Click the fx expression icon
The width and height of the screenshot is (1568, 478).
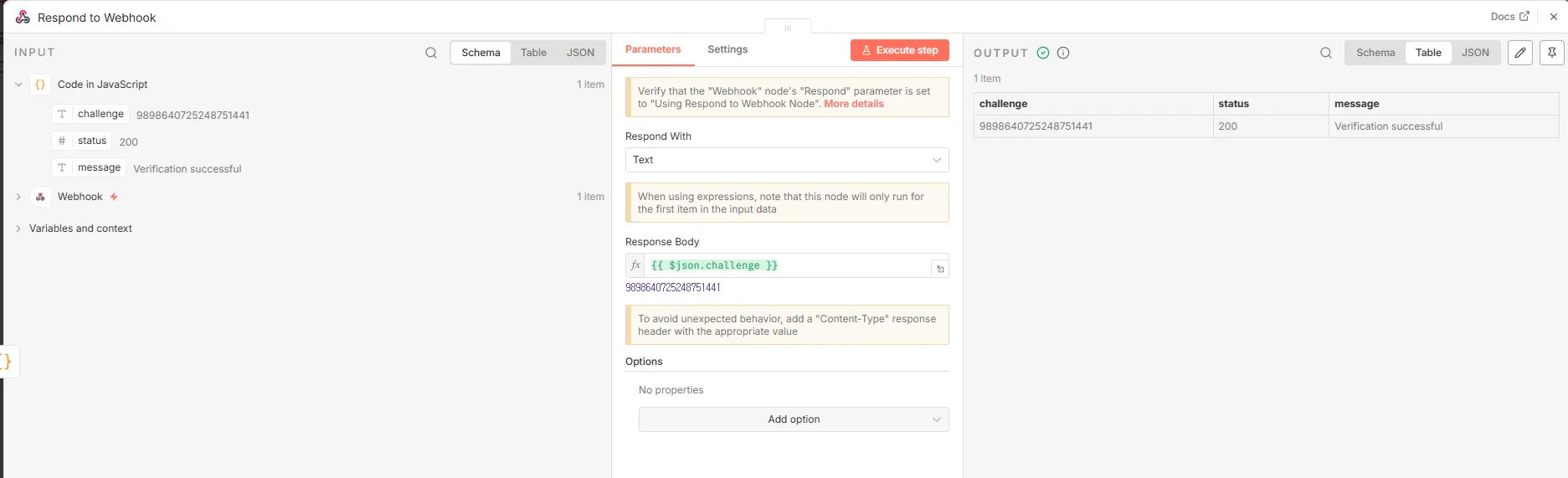click(635, 265)
